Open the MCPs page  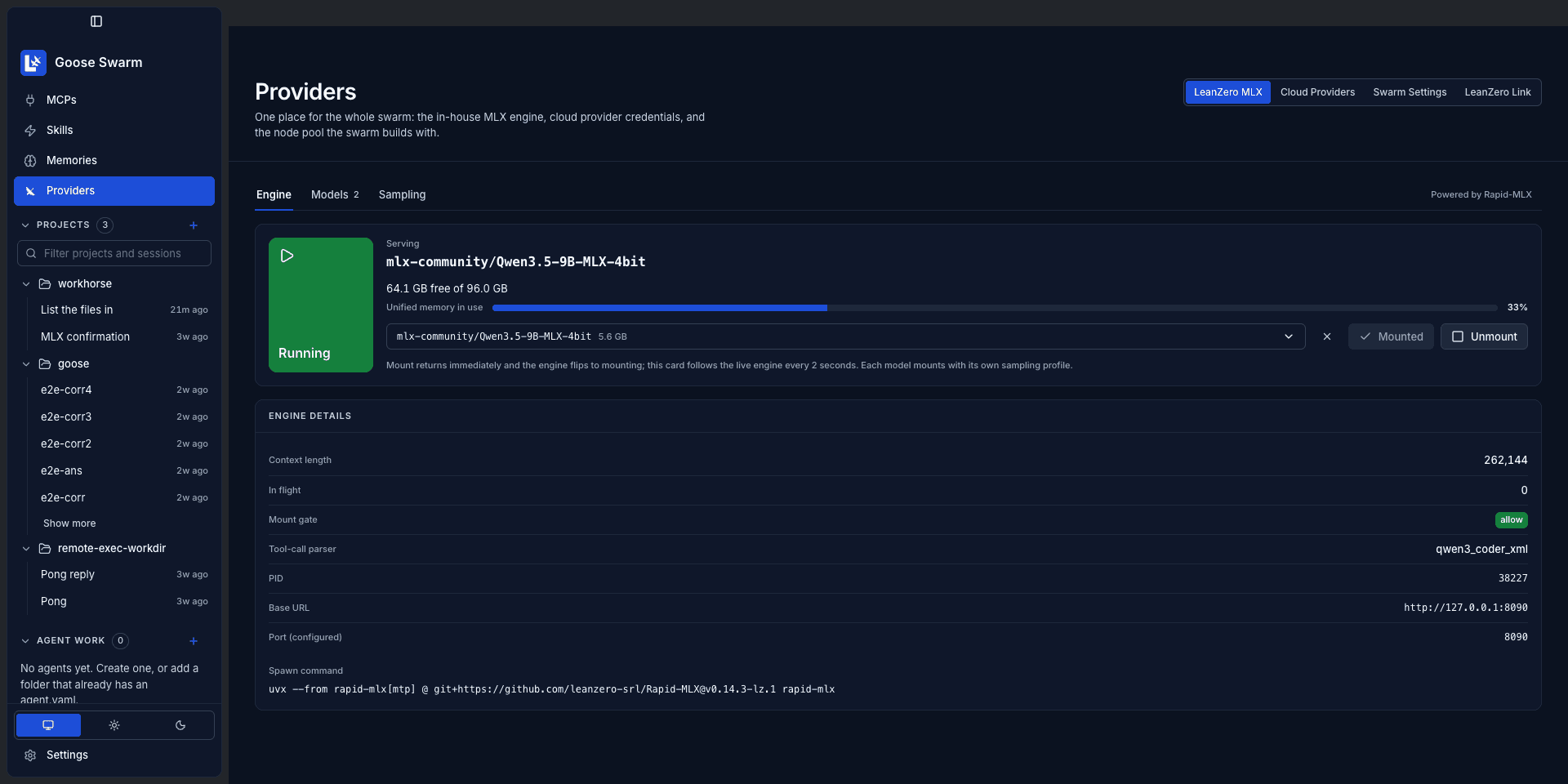pyautogui.click(x=114, y=100)
